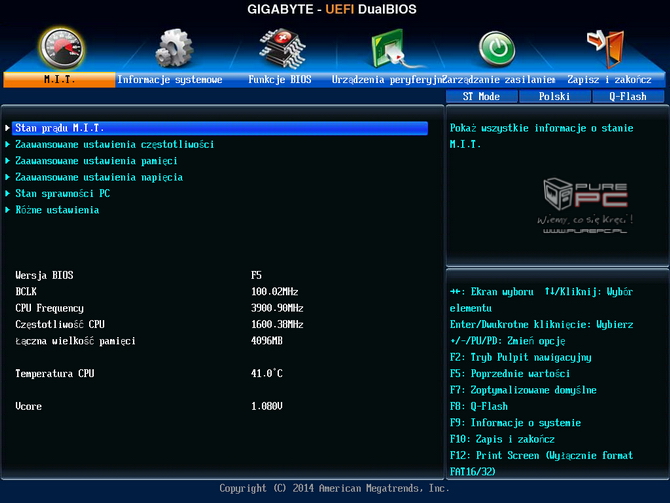This screenshot has height=503, width=670.
Task: Click the BIOS version value F5
Action: (x=256, y=275)
